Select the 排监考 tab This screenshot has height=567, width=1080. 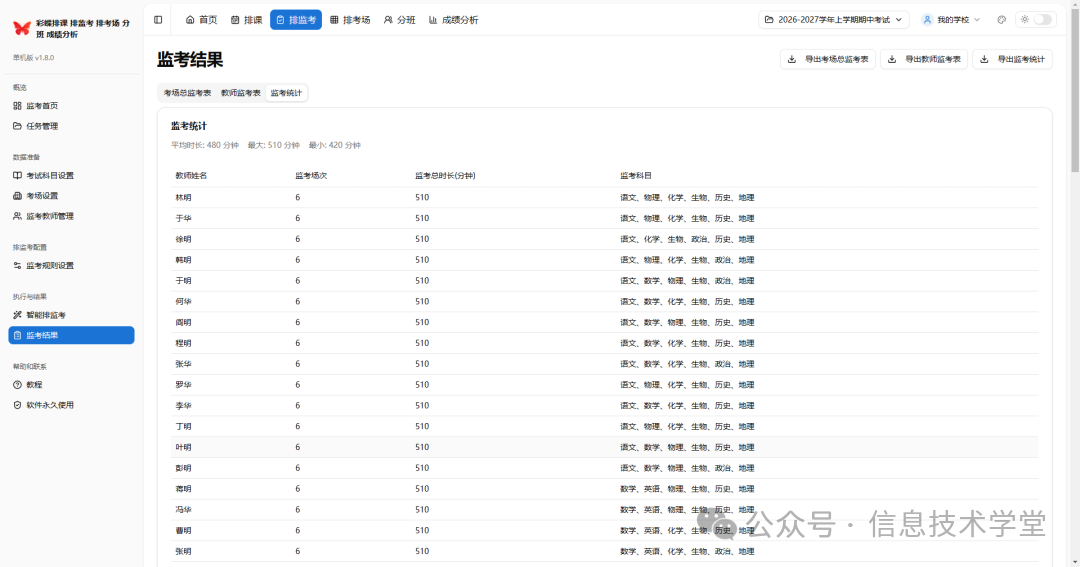coord(296,20)
